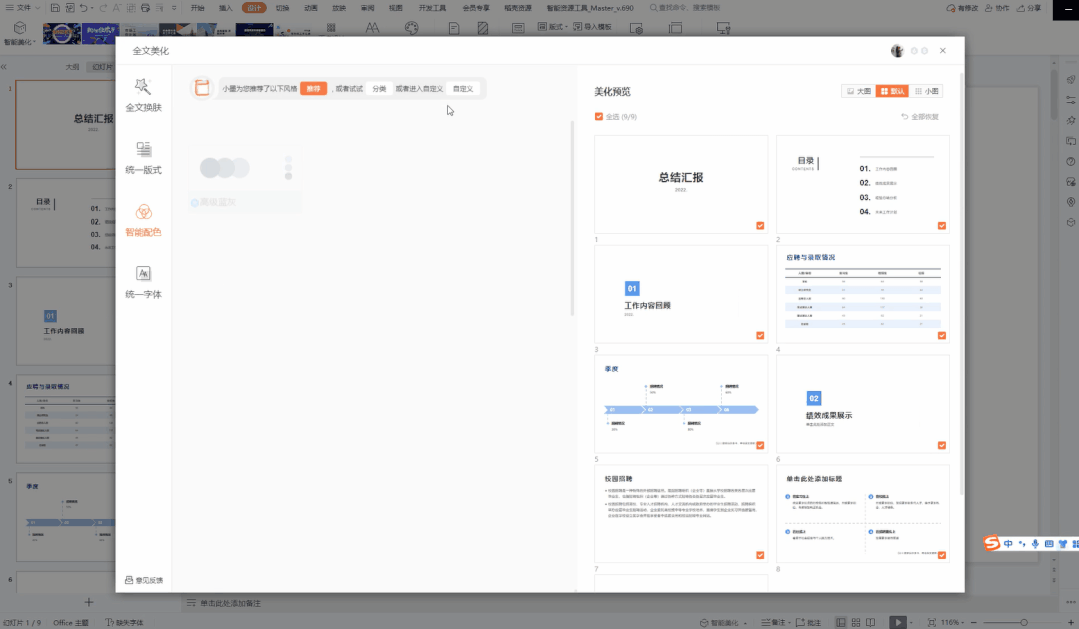Switch to the 插入 ribbon tab
The image size is (1079, 629).
pos(226,8)
